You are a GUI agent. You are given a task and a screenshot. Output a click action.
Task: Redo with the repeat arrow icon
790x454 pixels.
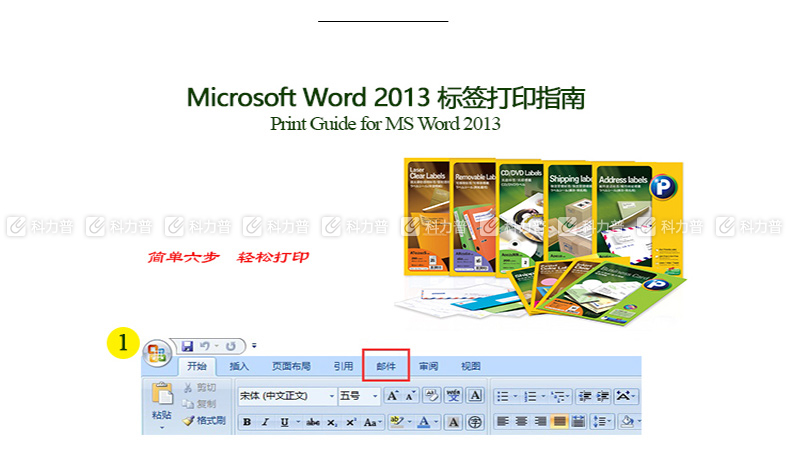pos(231,346)
